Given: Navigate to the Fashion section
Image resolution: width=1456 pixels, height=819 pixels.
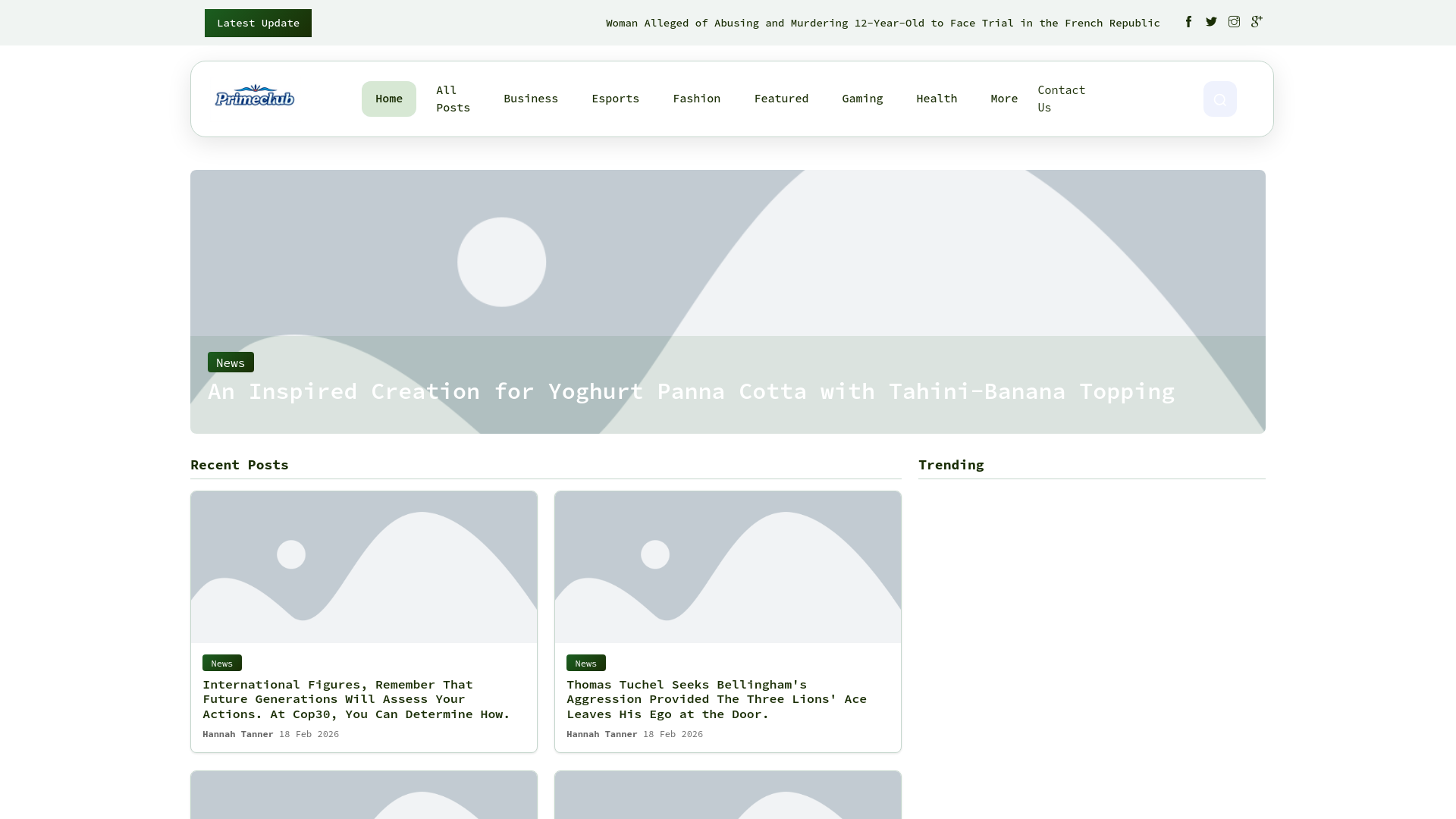Looking at the screenshot, I should pyautogui.click(x=696, y=99).
